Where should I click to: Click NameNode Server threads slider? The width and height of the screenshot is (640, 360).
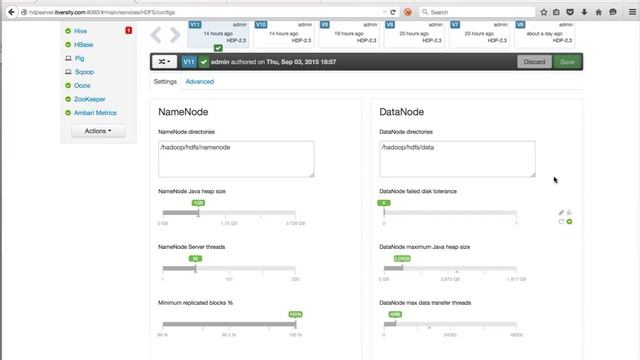pos(229,269)
